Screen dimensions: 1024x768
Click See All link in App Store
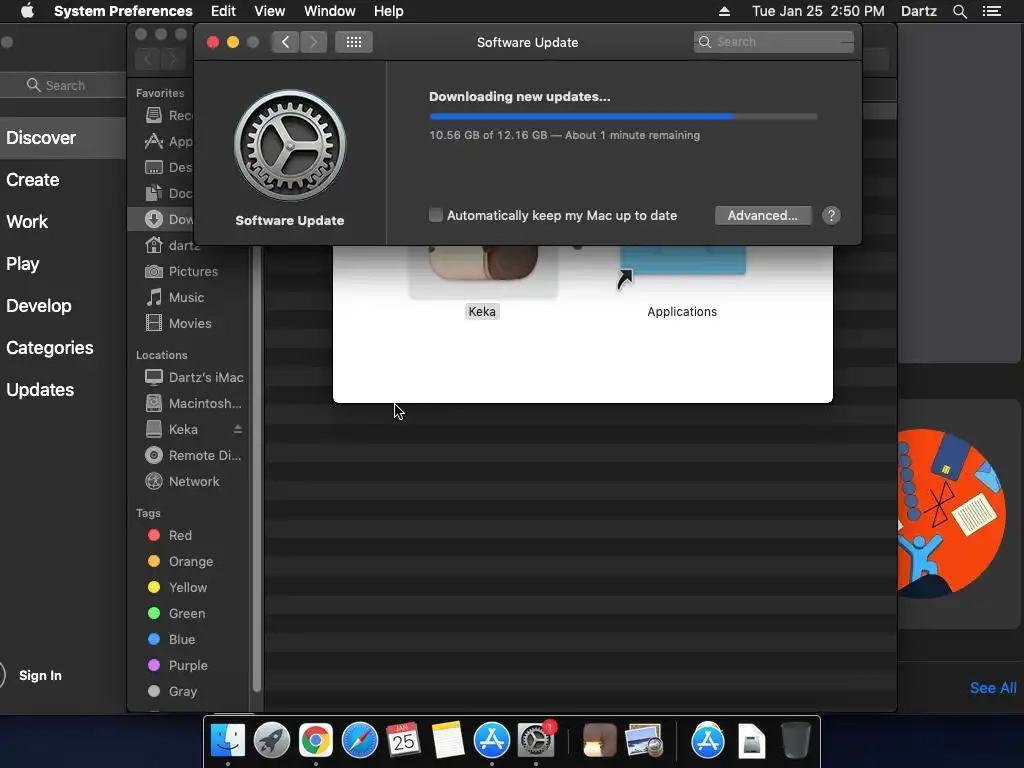pos(993,688)
